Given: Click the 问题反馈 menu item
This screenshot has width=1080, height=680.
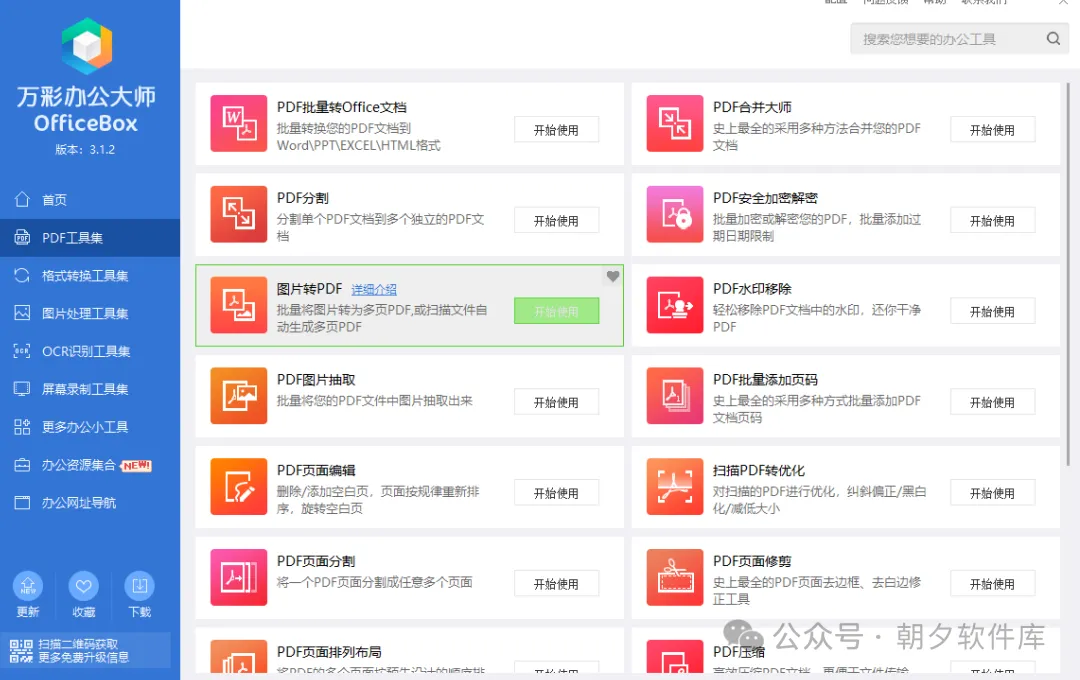Looking at the screenshot, I should pyautogui.click(x=888, y=3).
